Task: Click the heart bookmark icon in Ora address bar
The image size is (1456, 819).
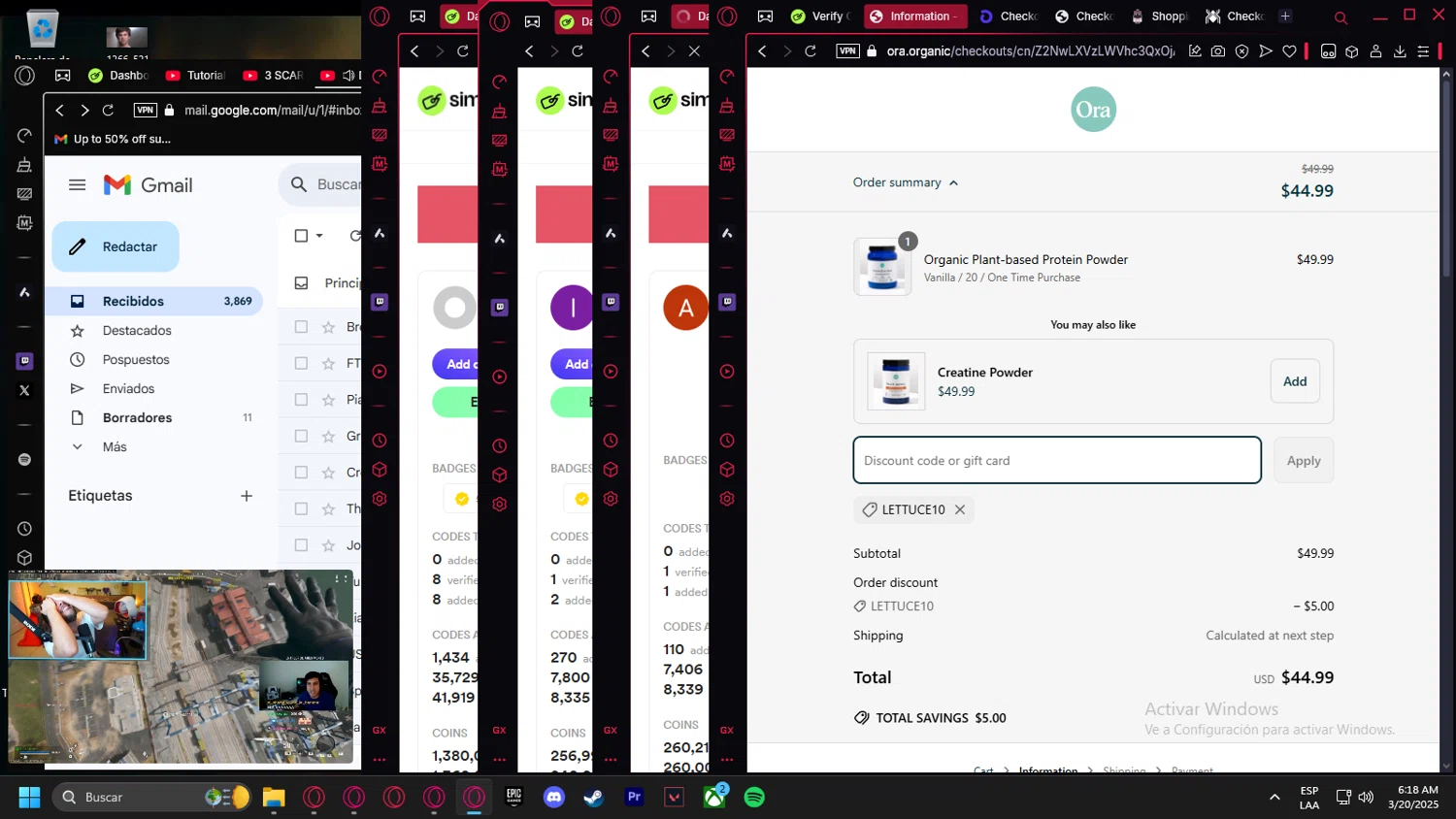Action: pyautogui.click(x=1289, y=51)
